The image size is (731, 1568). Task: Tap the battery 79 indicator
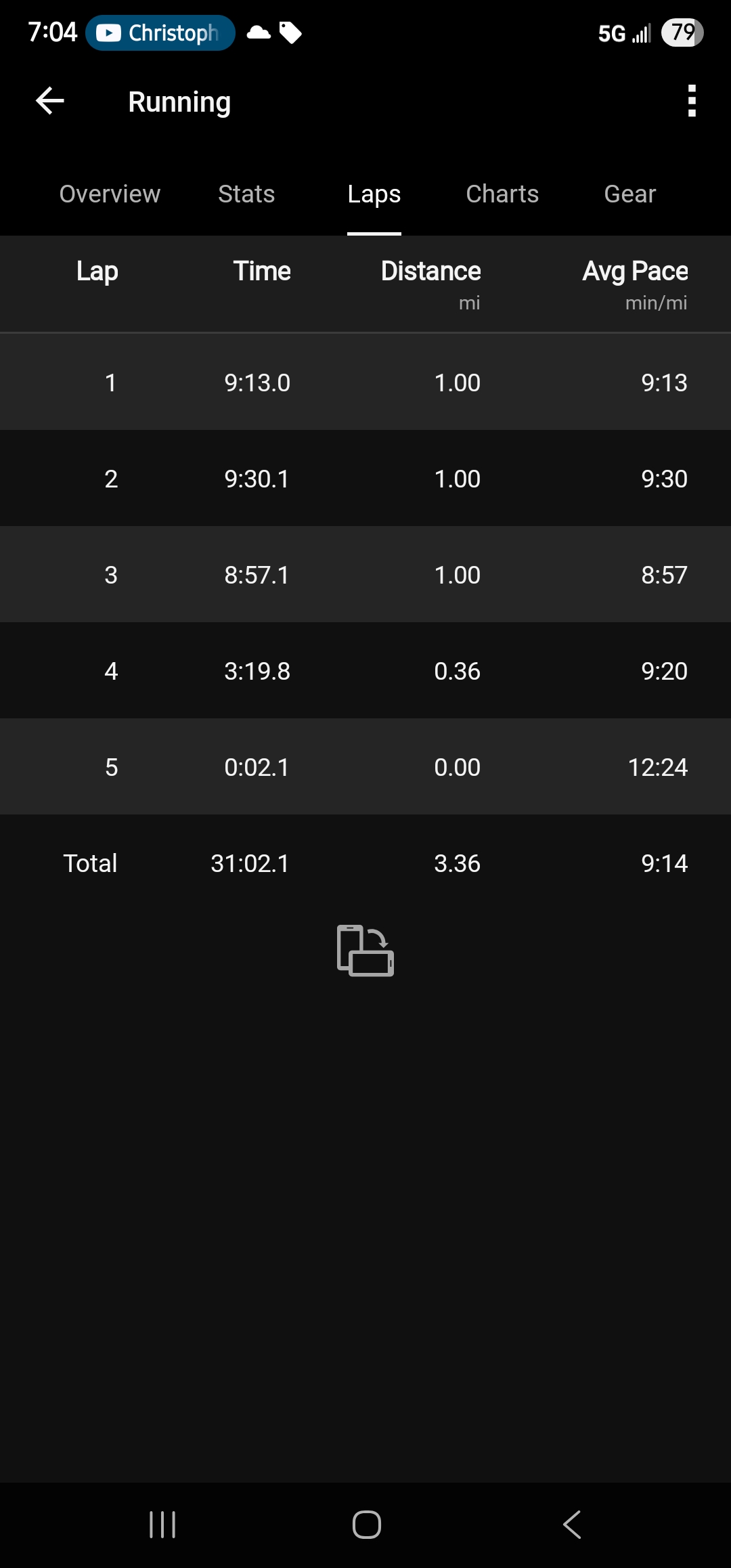682,32
